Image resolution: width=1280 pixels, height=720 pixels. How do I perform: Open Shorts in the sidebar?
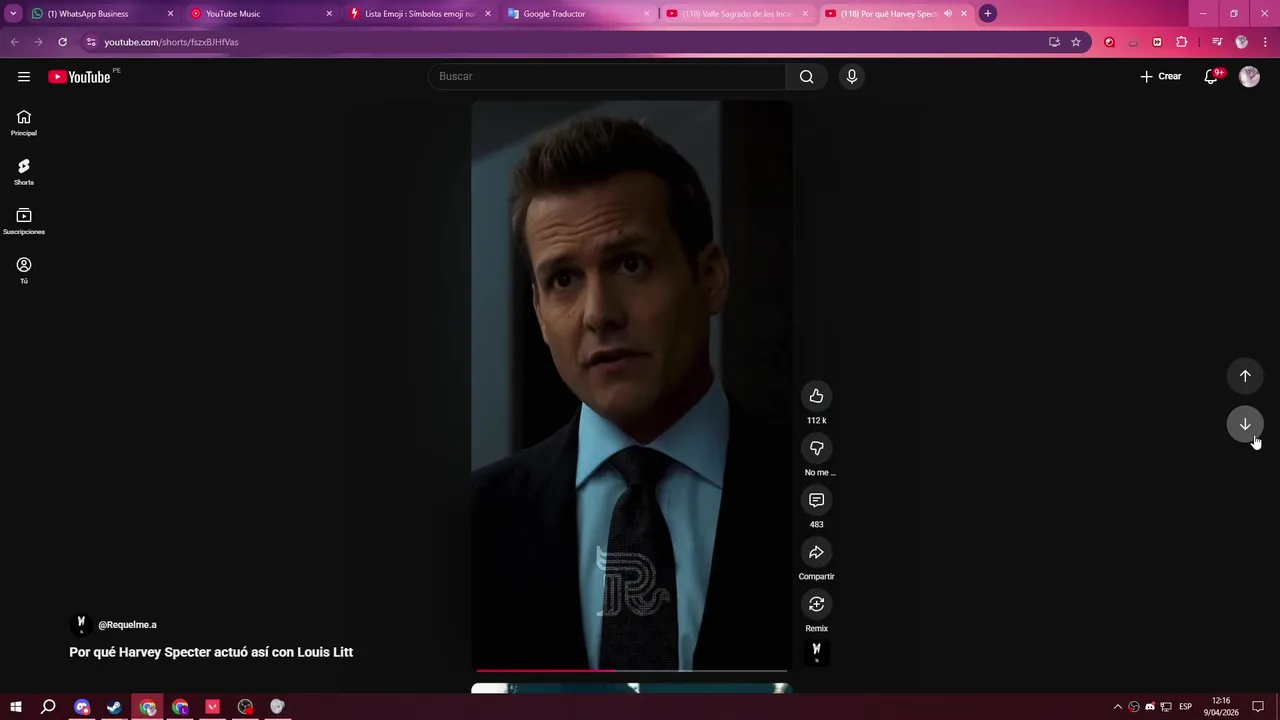[24, 172]
